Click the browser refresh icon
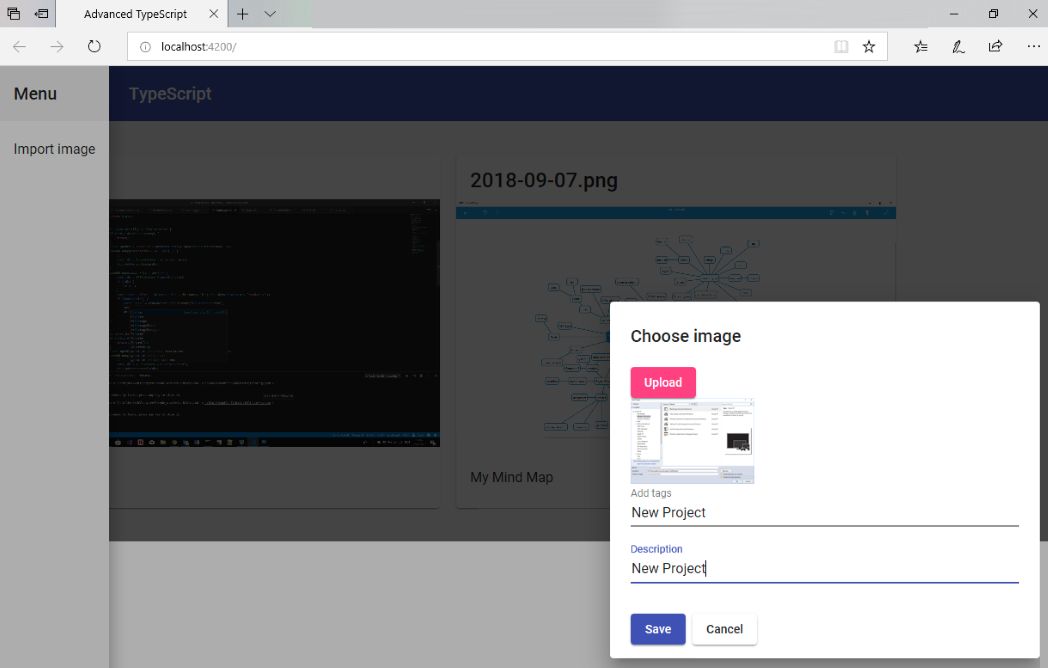The width and height of the screenshot is (1048, 668). point(94,46)
